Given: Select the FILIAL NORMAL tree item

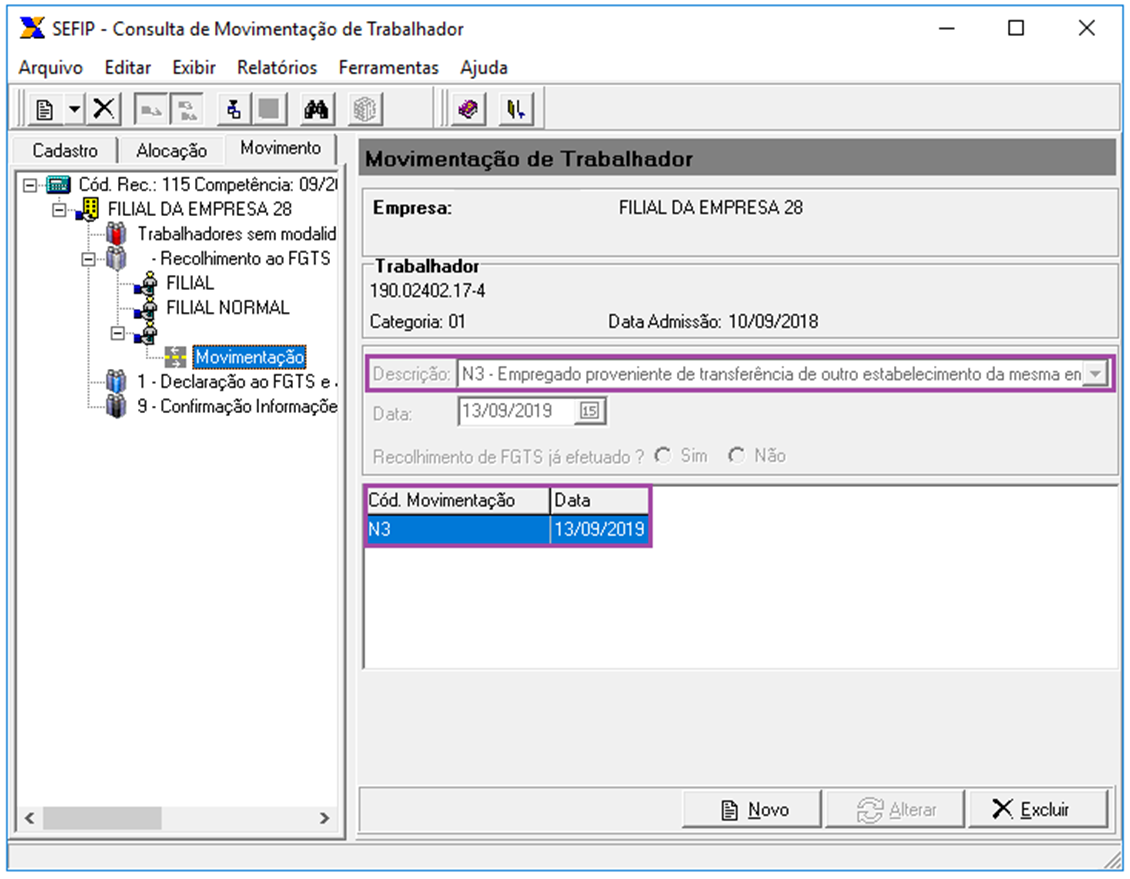Looking at the screenshot, I should (228, 308).
